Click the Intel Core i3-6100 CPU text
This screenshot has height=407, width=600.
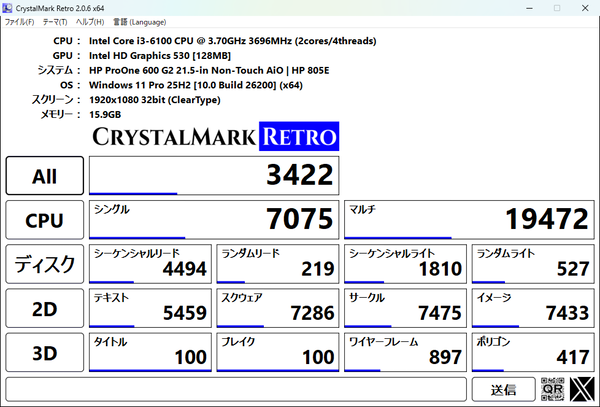(x=233, y=41)
